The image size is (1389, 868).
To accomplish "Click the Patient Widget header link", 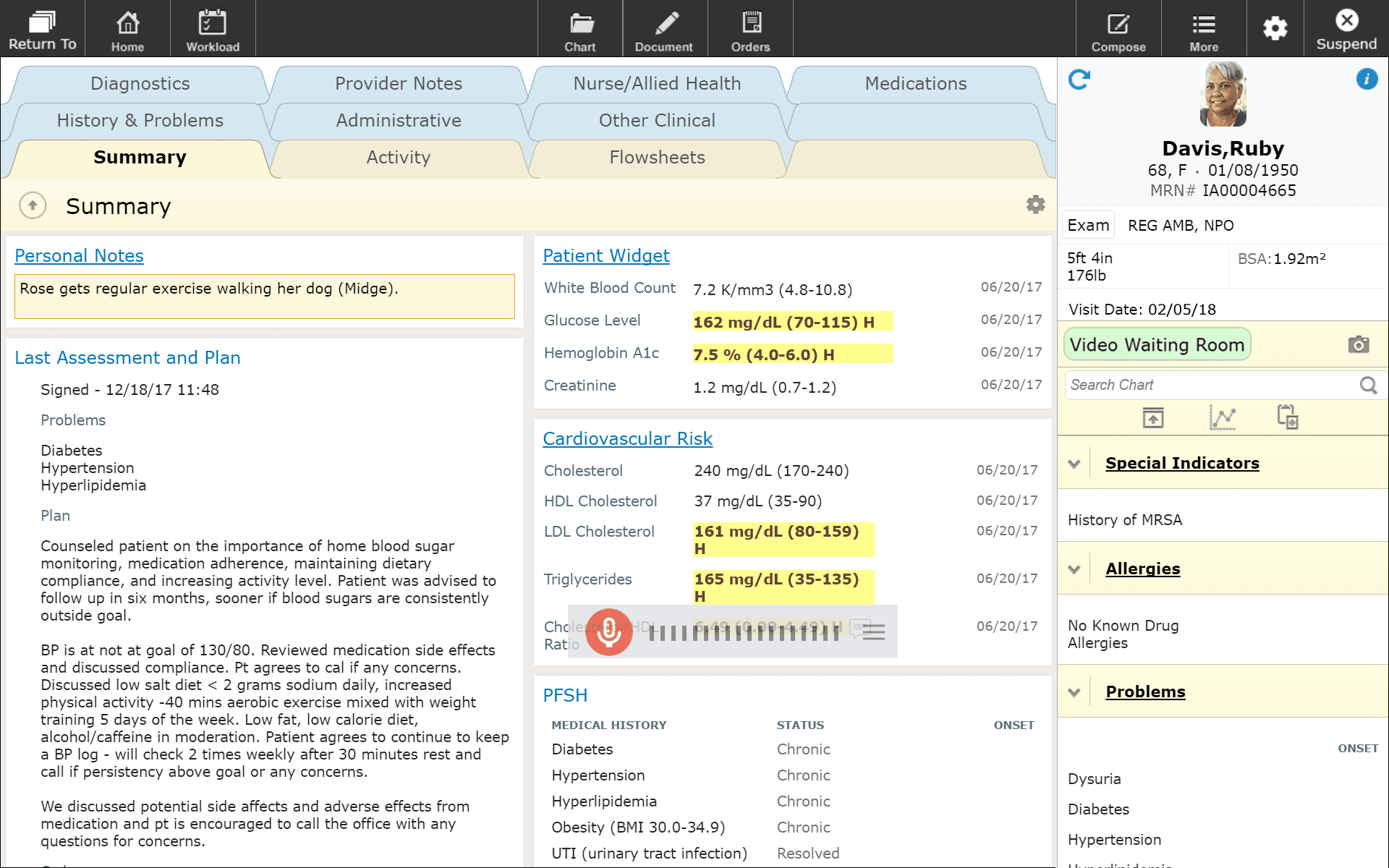I will [605, 256].
